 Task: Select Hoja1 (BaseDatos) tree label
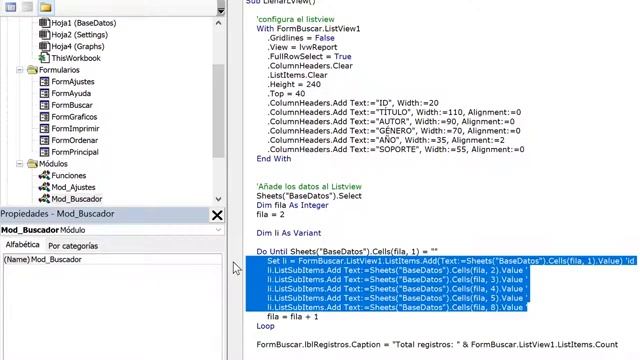(x=84, y=23)
